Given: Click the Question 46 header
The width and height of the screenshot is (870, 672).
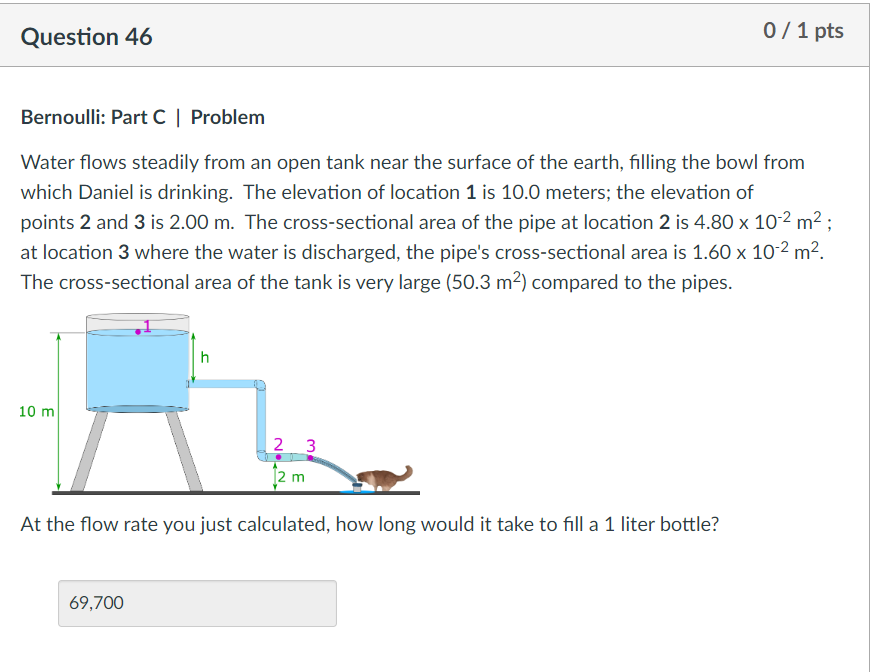Looking at the screenshot, I should click(87, 36).
